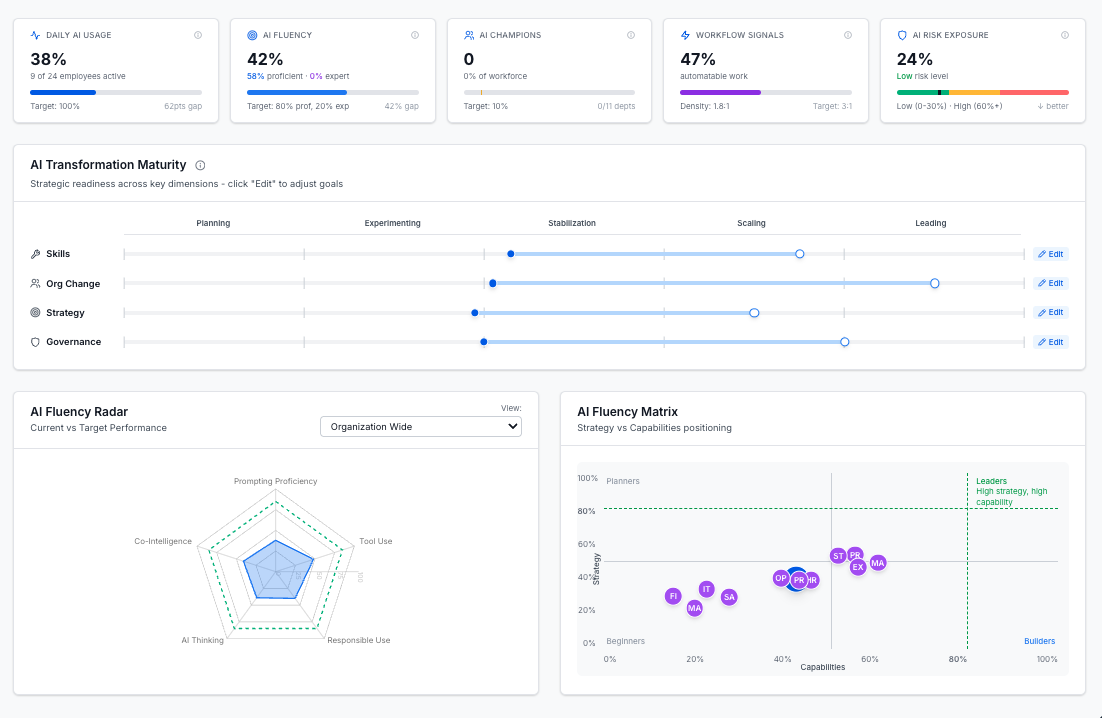Click the Skills target slider handle

point(800,254)
